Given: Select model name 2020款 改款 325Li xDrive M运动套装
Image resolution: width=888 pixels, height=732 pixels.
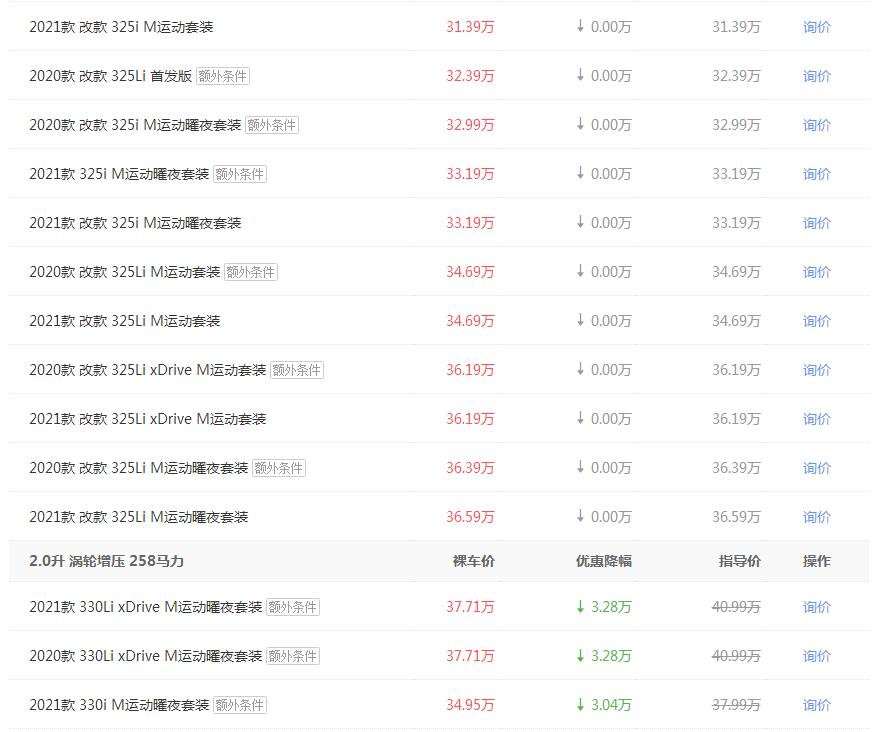Looking at the screenshot, I should point(148,370).
